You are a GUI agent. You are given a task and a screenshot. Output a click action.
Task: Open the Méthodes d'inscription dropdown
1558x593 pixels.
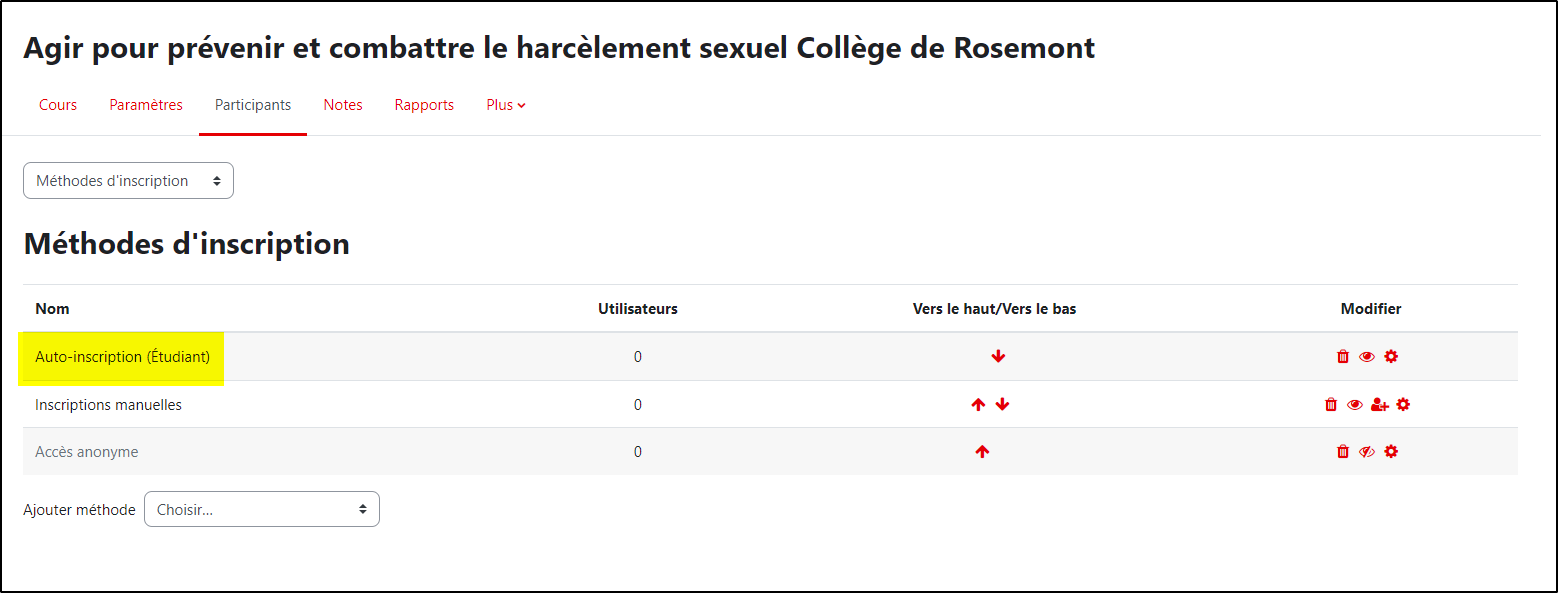pyautogui.click(x=128, y=181)
